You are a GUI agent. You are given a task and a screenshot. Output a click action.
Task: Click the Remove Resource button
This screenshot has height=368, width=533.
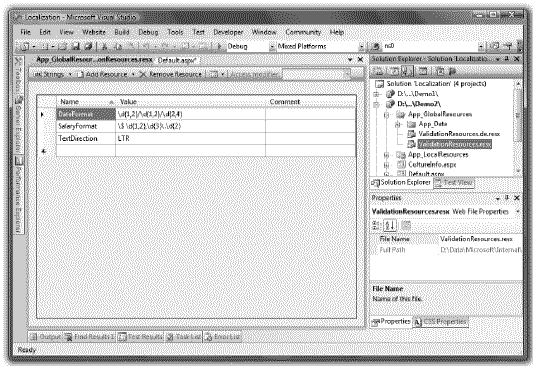click(x=171, y=74)
